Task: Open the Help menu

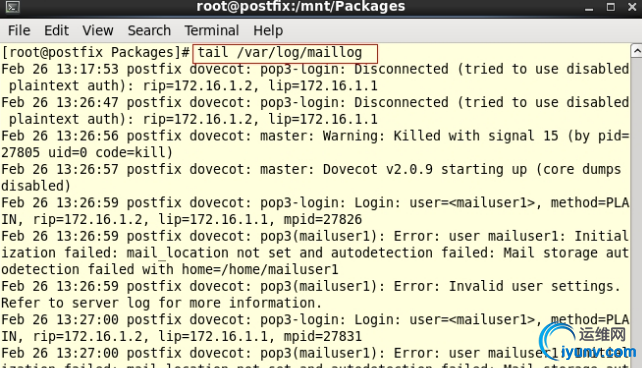Action: [x=268, y=31]
